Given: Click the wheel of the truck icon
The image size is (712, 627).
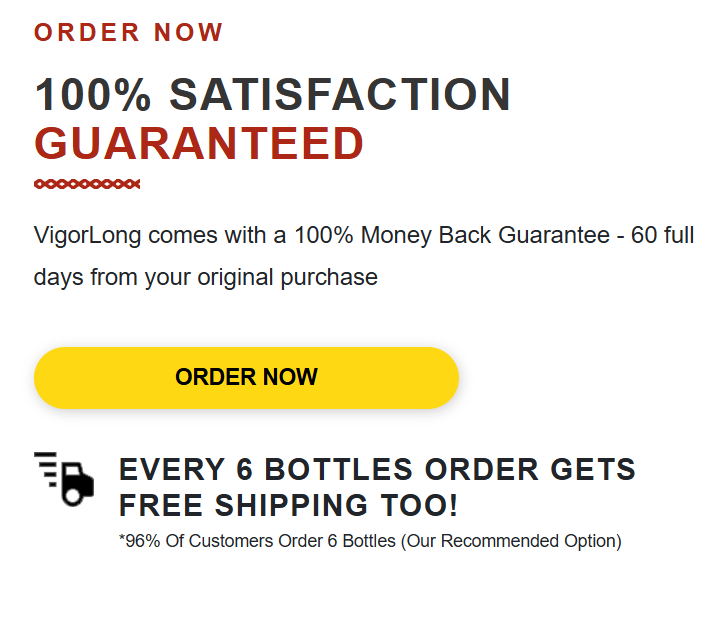Looking at the screenshot, I should pos(73,496).
